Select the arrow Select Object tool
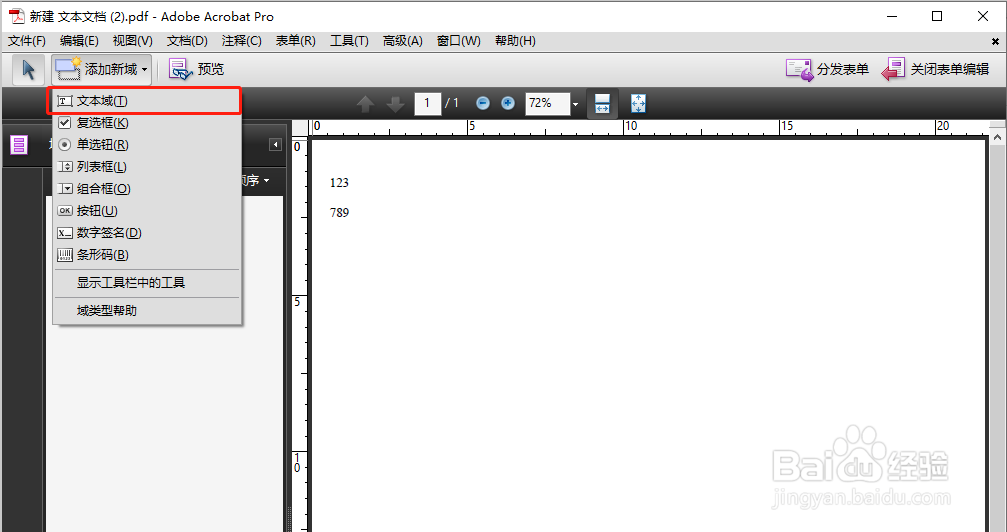 click(x=29, y=69)
